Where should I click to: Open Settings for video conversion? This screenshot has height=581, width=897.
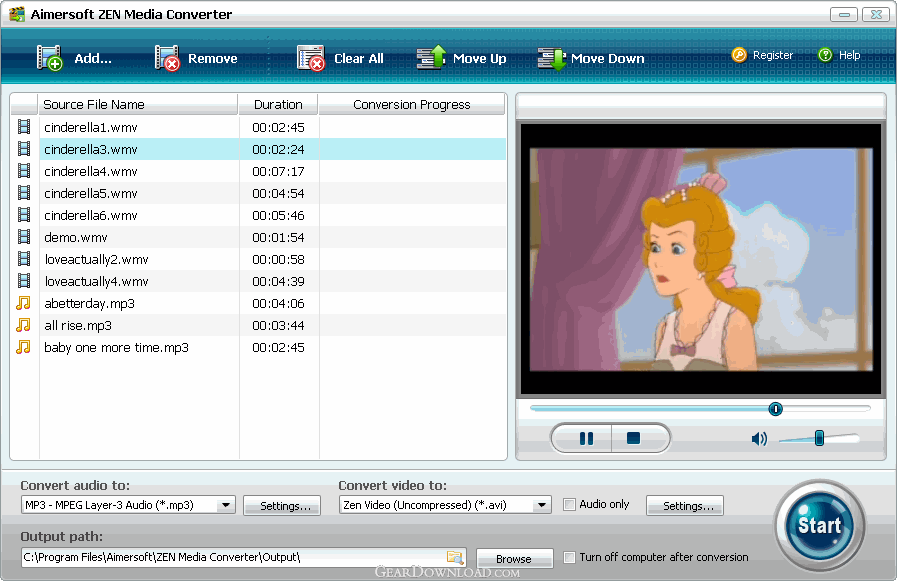pos(685,506)
